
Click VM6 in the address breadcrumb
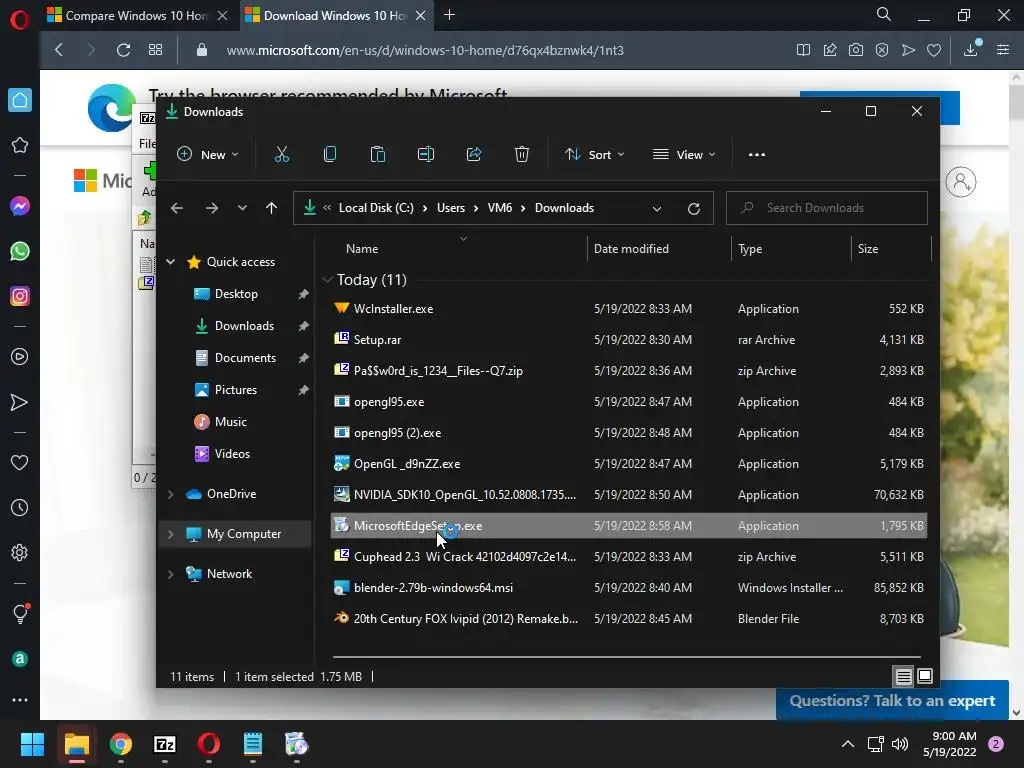500,208
